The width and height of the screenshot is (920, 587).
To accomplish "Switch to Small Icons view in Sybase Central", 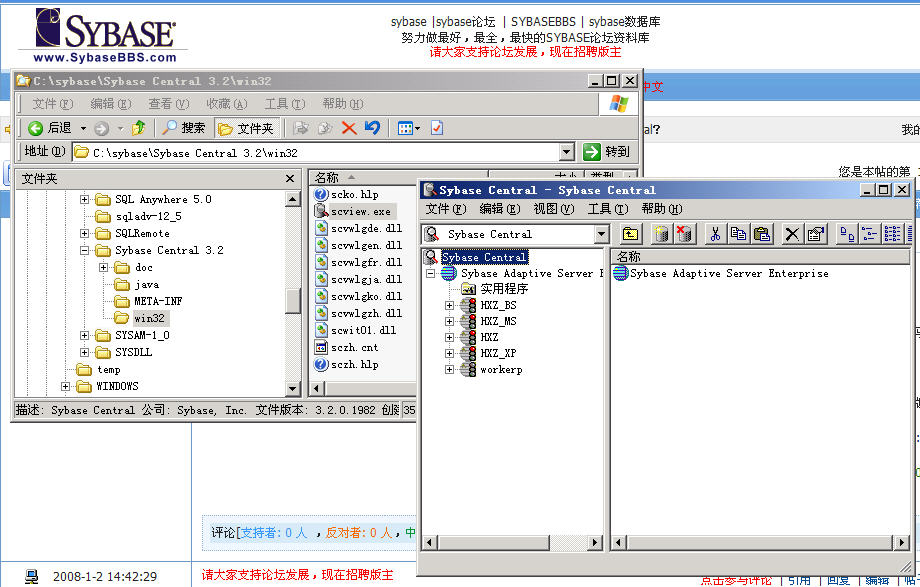I will click(x=870, y=234).
